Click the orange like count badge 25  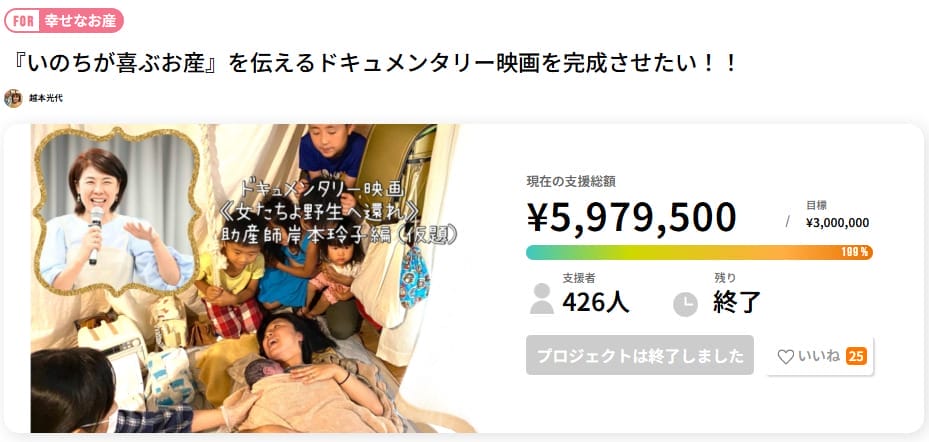pyautogui.click(x=856, y=356)
